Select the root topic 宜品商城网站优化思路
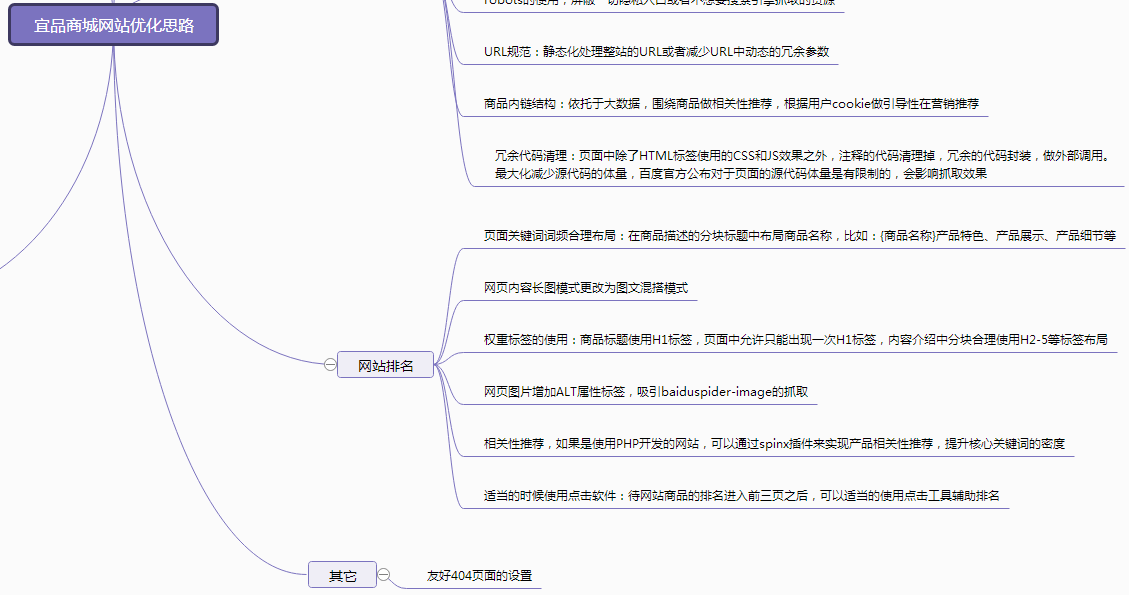 113,25
